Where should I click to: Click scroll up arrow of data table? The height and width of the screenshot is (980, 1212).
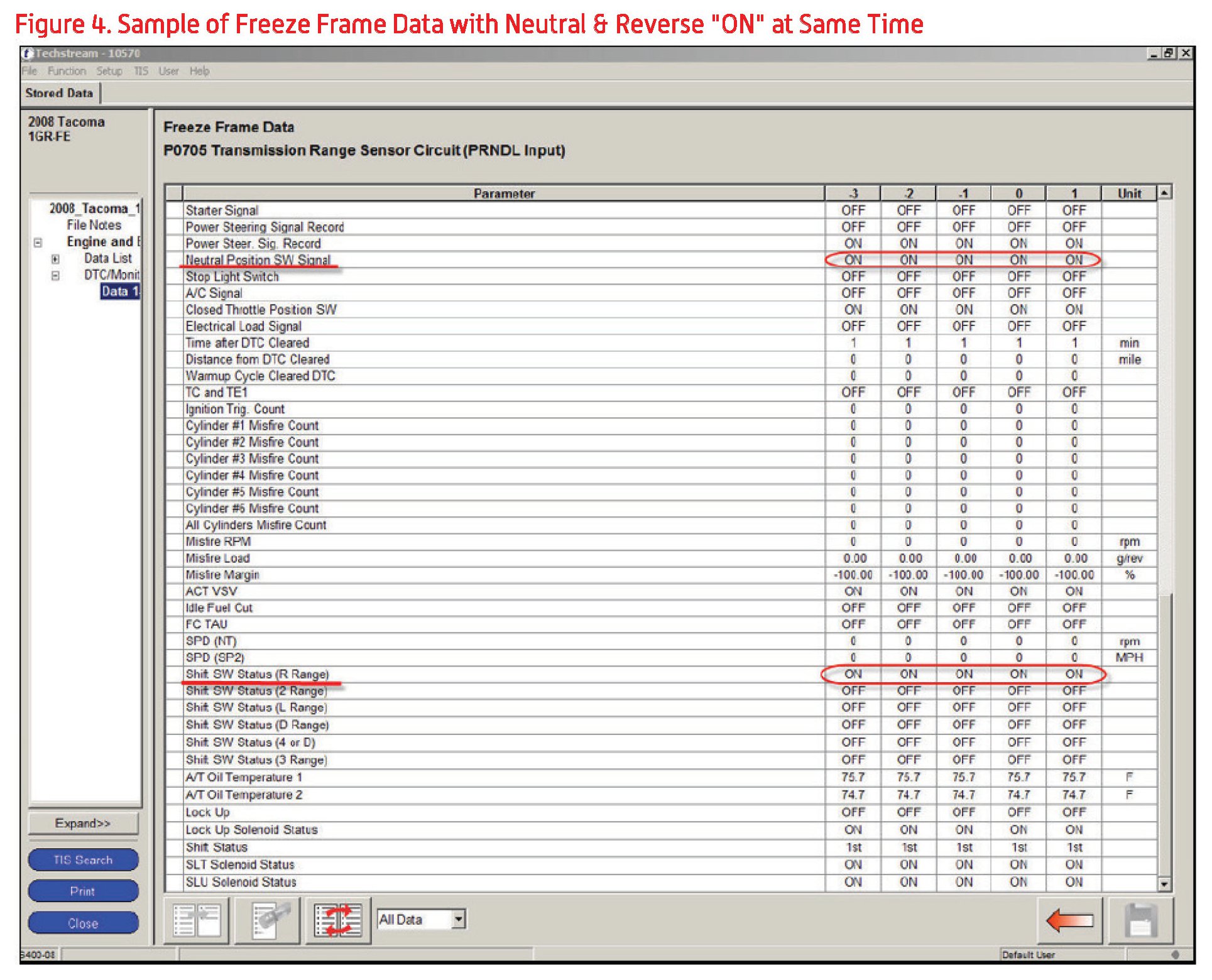[1164, 193]
